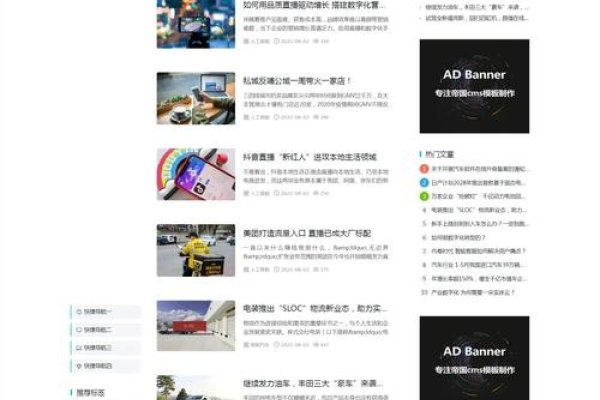Click clock date icon under 电装 SLOC article
This screenshot has height=400, width=600.
276,345
